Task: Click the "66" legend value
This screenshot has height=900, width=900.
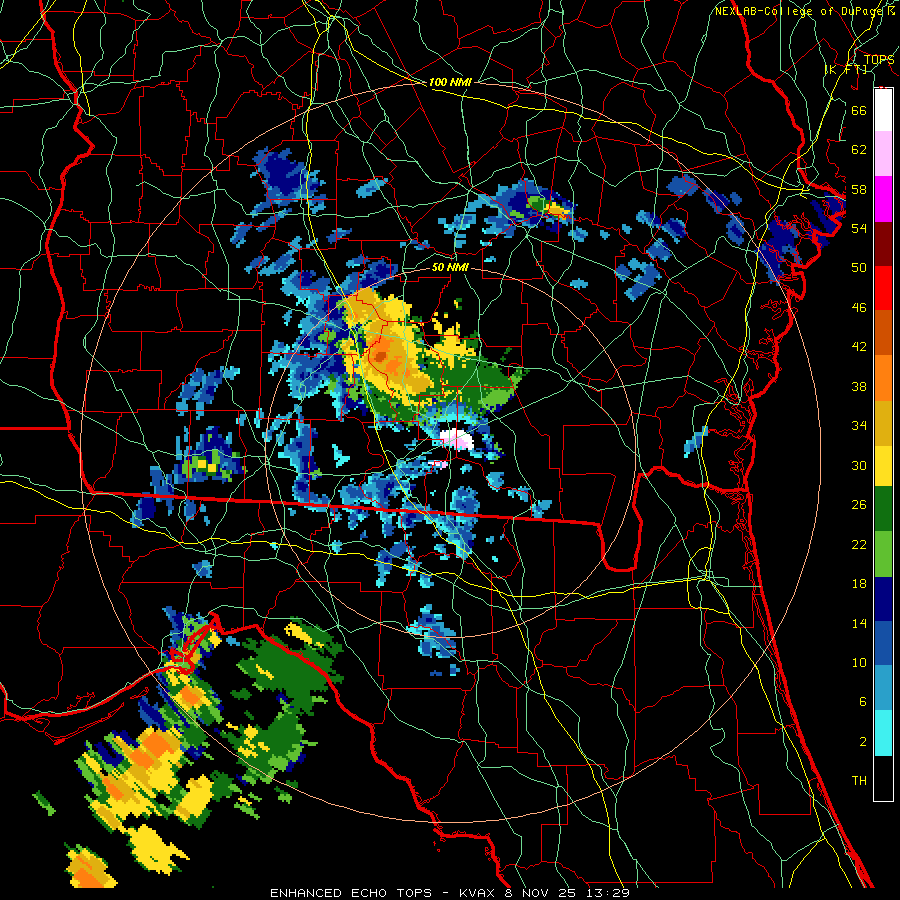Action: (x=859, y=110)
